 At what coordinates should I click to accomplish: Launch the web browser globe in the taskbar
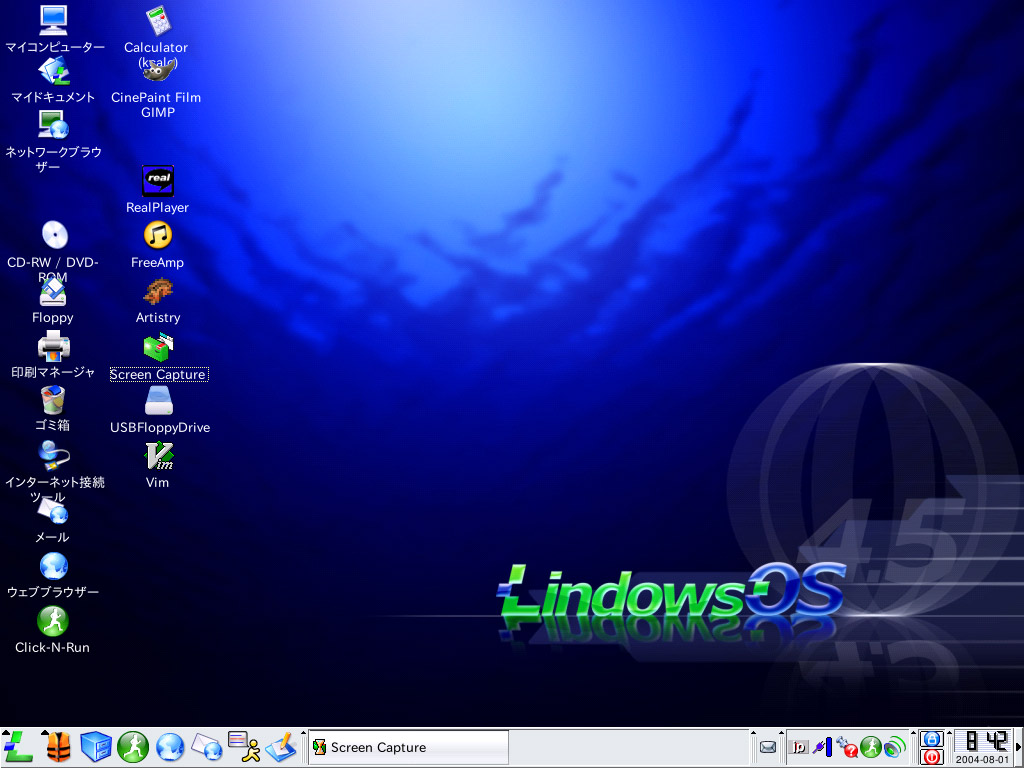click(170, 746)
